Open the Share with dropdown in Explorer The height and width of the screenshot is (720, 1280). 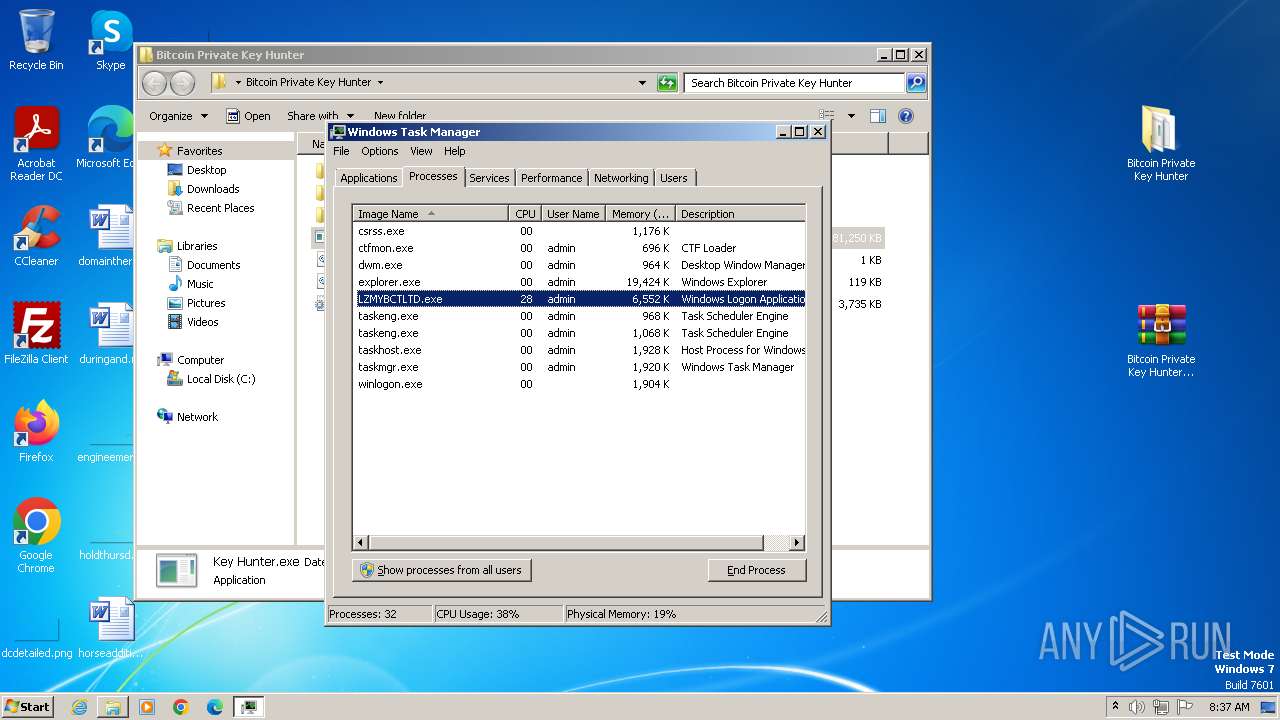coord(320,116)
